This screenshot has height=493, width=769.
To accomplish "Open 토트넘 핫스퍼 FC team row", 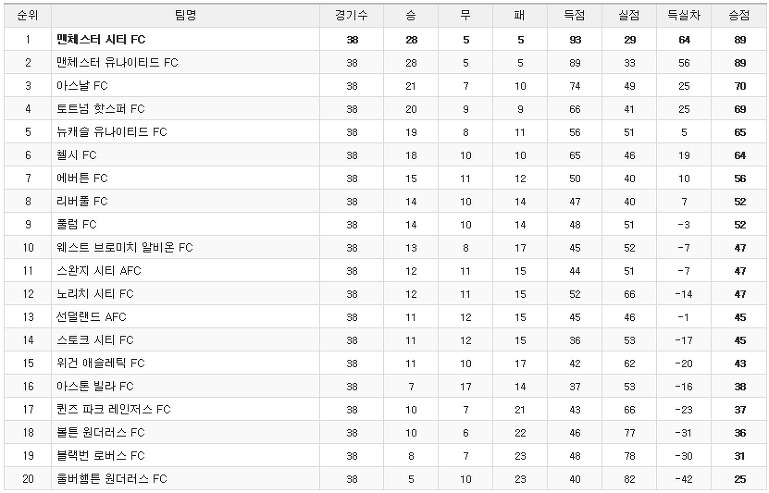I will tap(384, 108).
